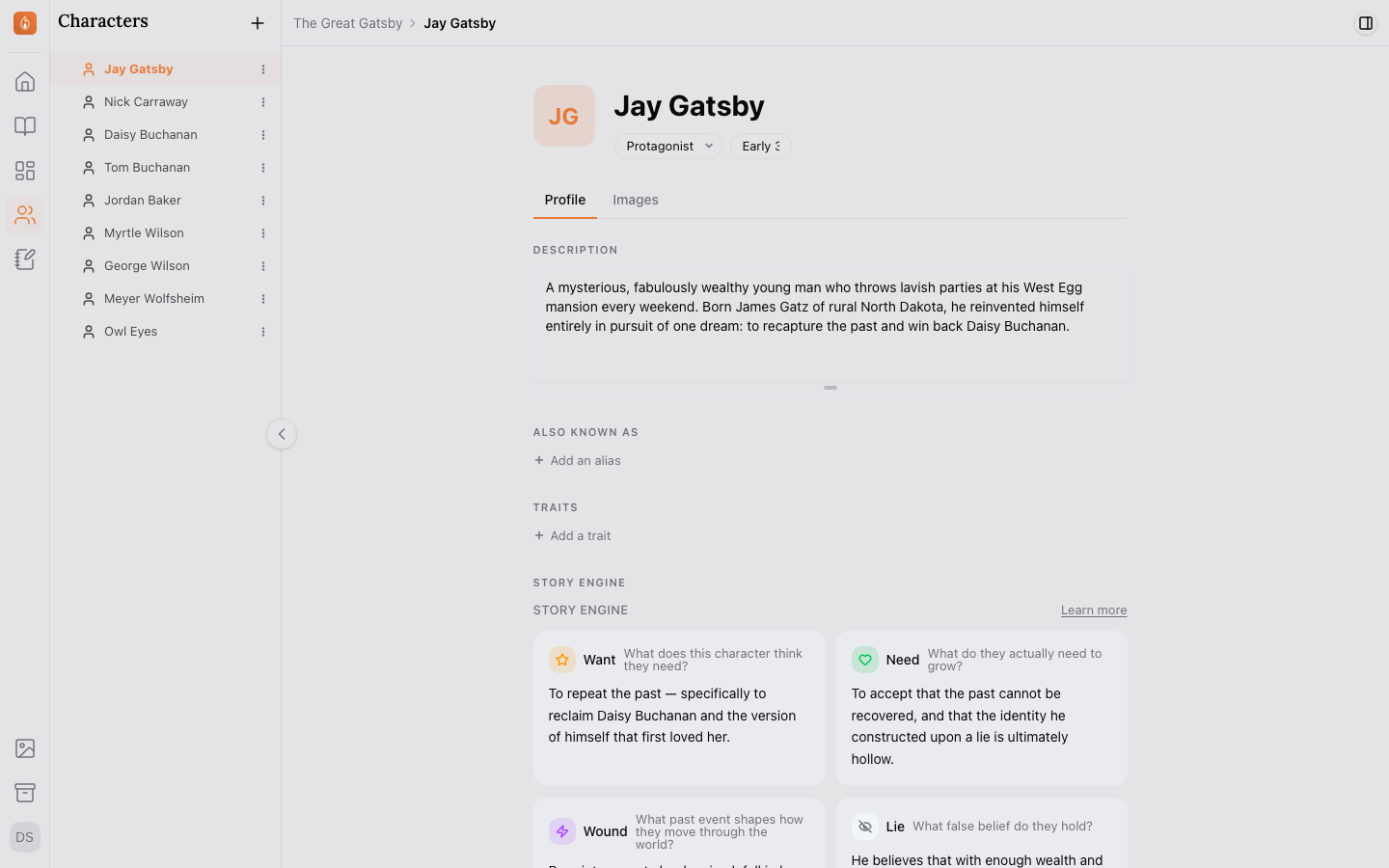
Task: Select Jordan Baker in character list
Action: point(165,201)
